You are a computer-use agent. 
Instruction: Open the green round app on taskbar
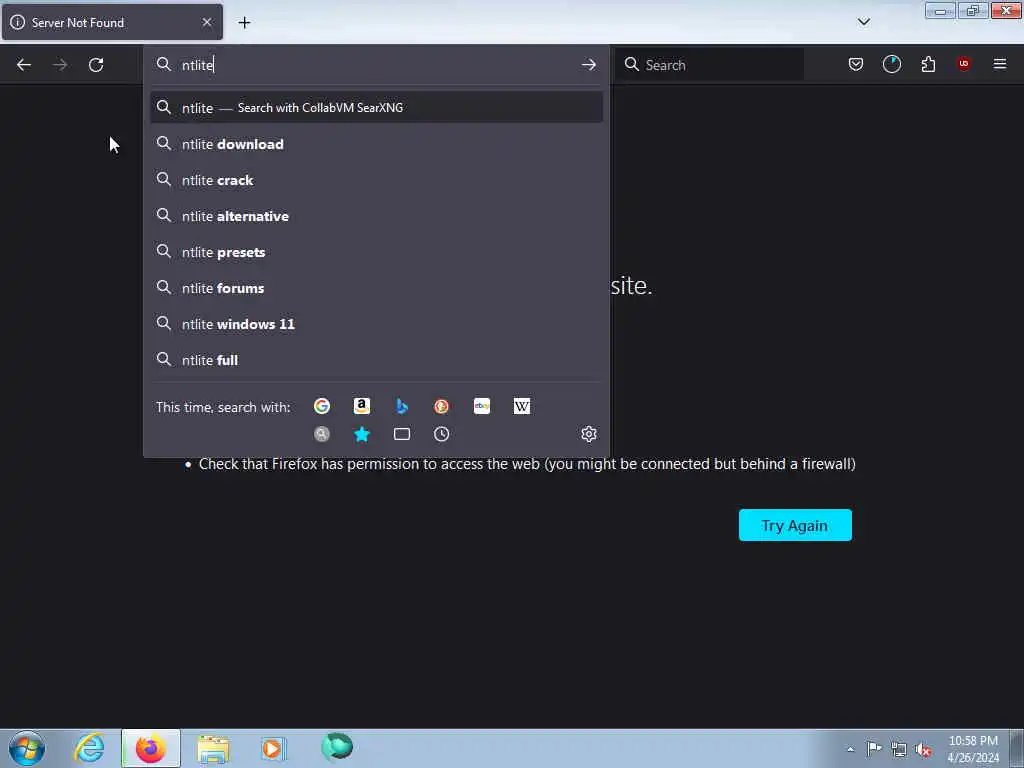pyautogui.click(x=337, y=746)
